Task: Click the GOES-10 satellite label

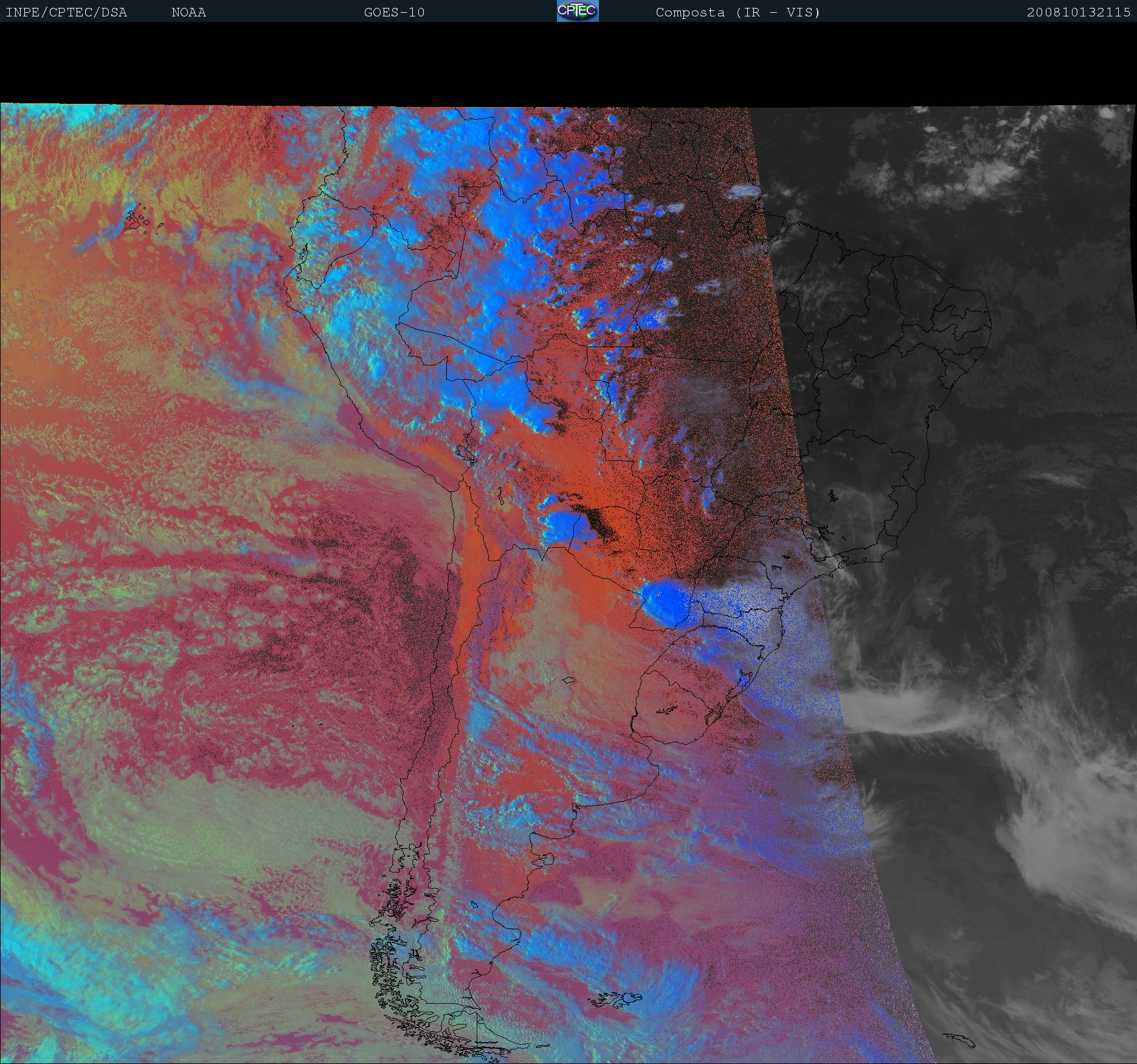Action: point(394,12)
